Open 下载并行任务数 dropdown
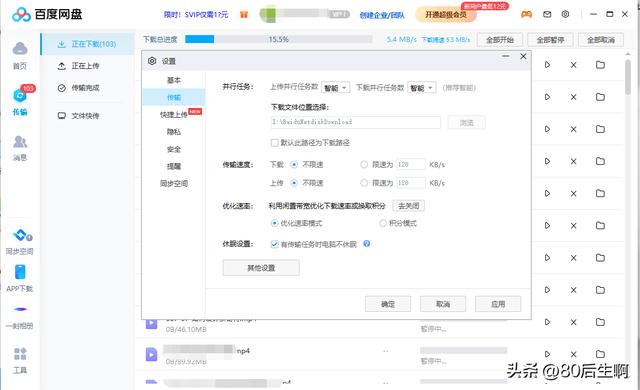The height and width of the screenshot is (390, 640). click(x=422, y=88)
